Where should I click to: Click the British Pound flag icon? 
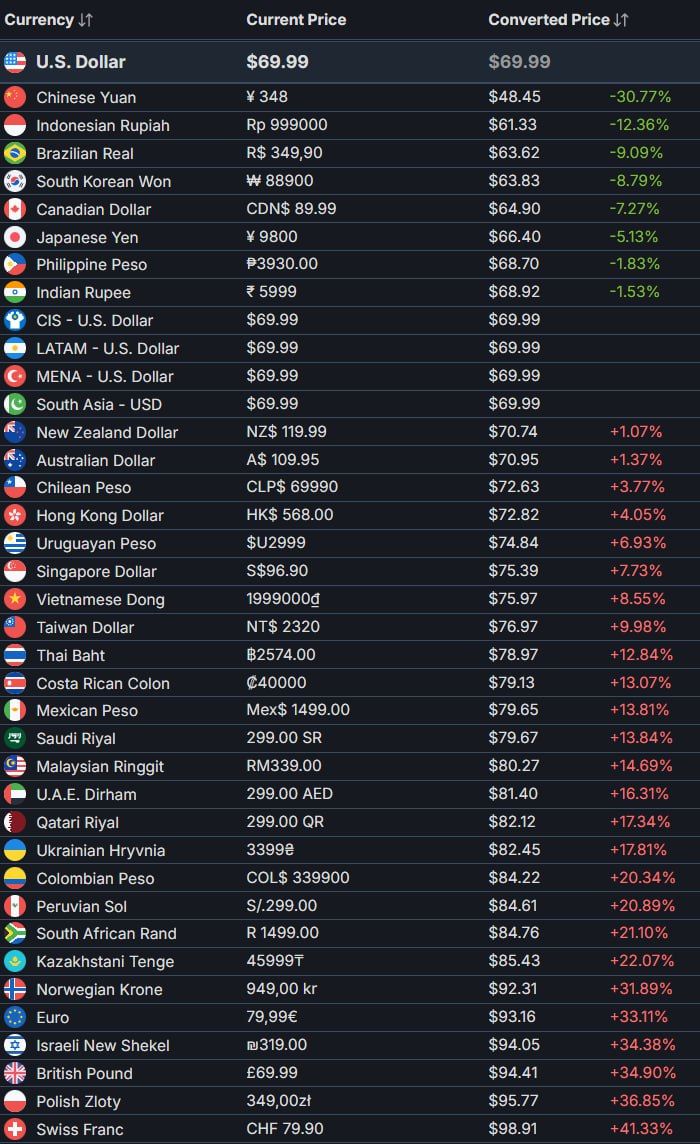coord(15,1073)
